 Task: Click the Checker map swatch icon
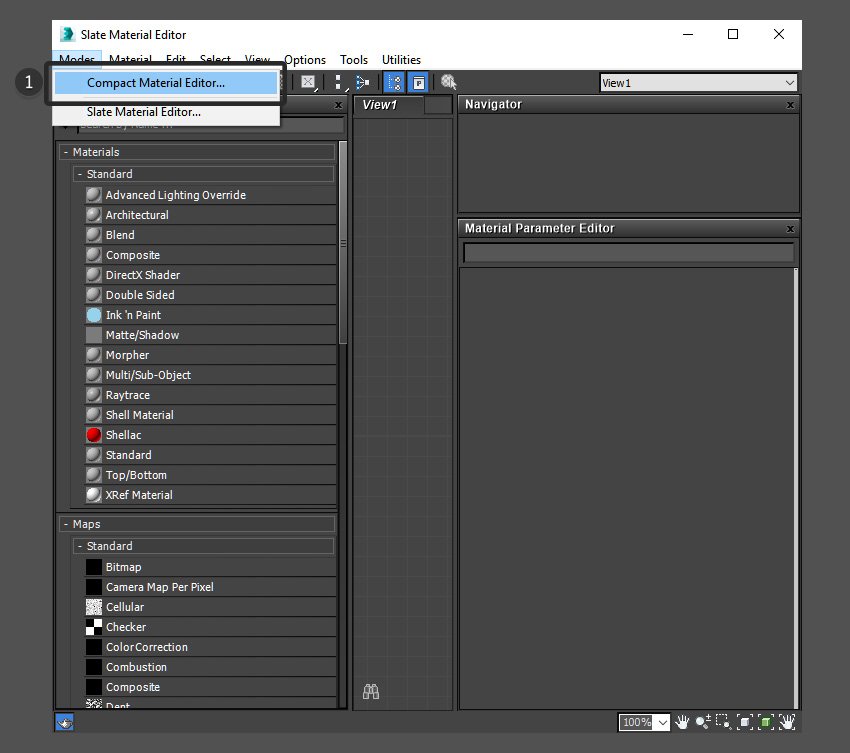point(94,627)
